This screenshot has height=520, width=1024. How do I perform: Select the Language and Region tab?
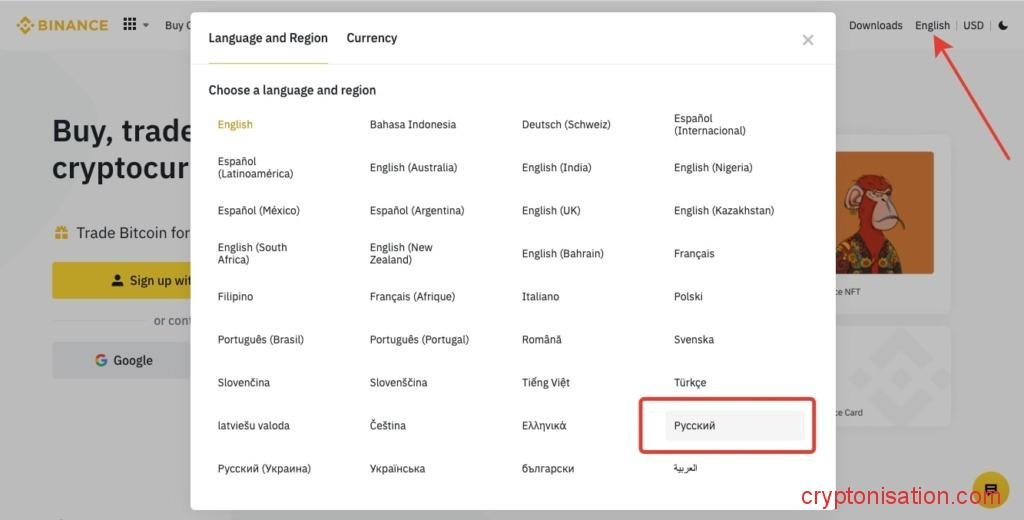click(268, 38)
